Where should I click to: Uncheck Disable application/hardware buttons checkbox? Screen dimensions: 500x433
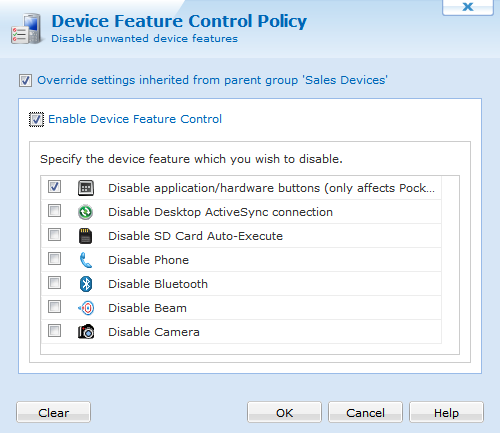[54, 187]
